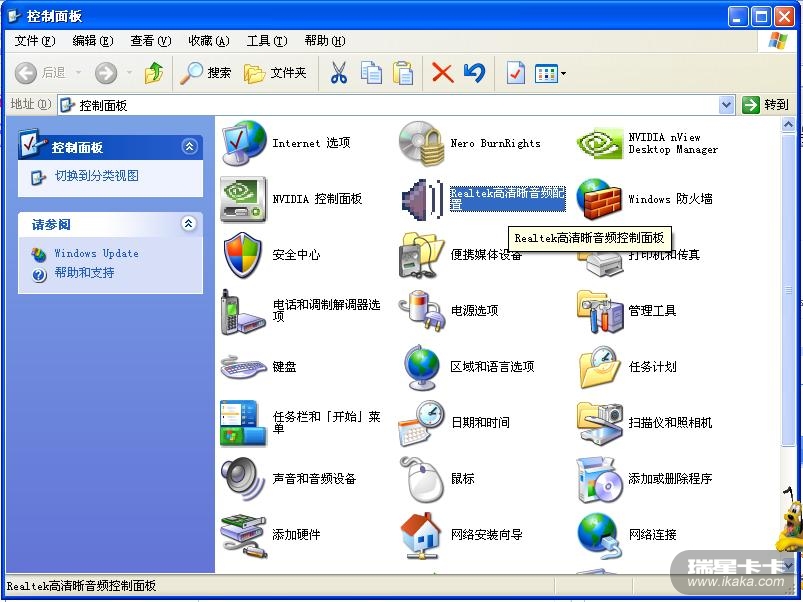803x602 pixels.
Task: Click the 文件夹 folders toolbar button
Action: point(276,73)
